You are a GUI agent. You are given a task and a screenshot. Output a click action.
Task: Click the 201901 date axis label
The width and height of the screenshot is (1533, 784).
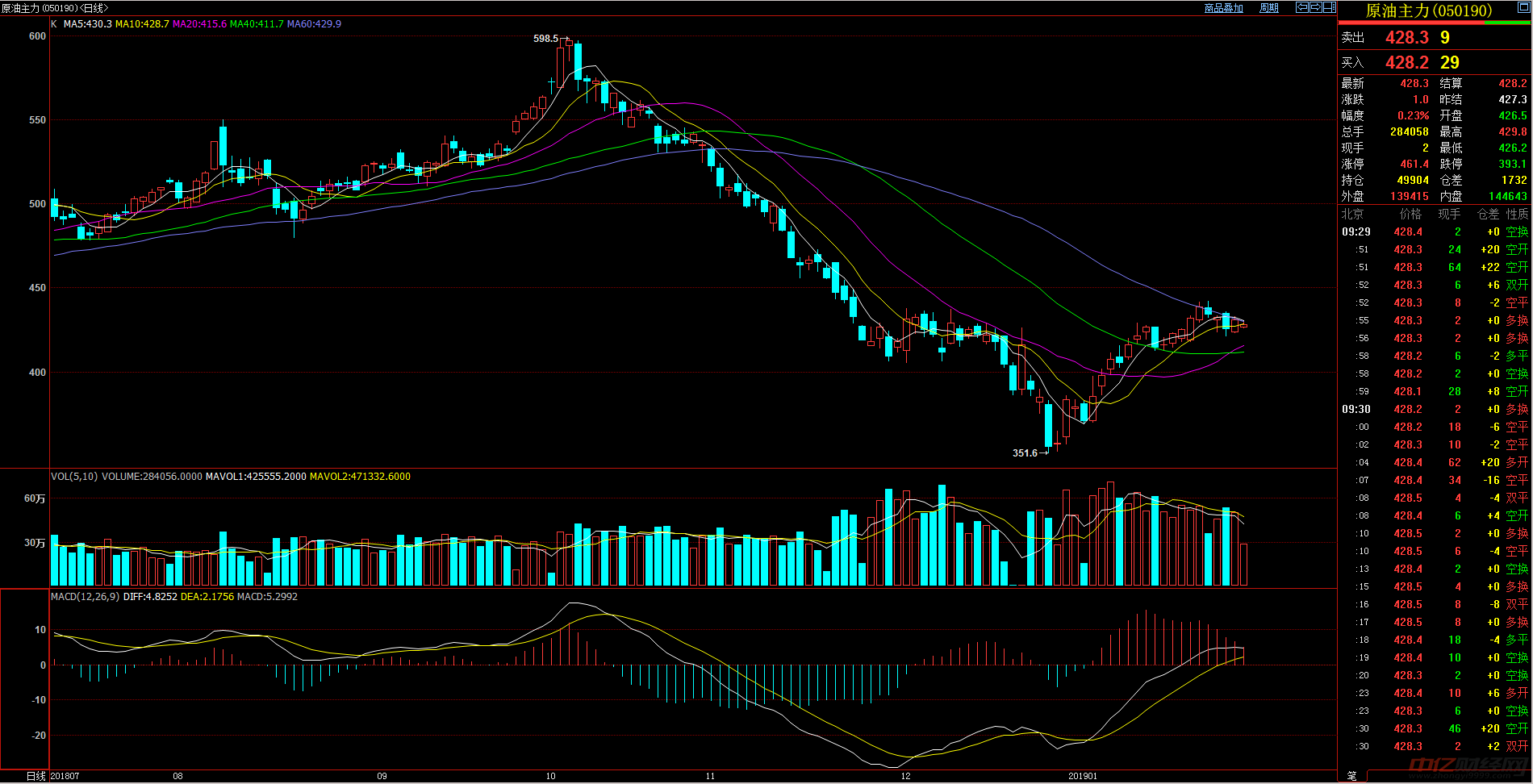(1083, 776)
